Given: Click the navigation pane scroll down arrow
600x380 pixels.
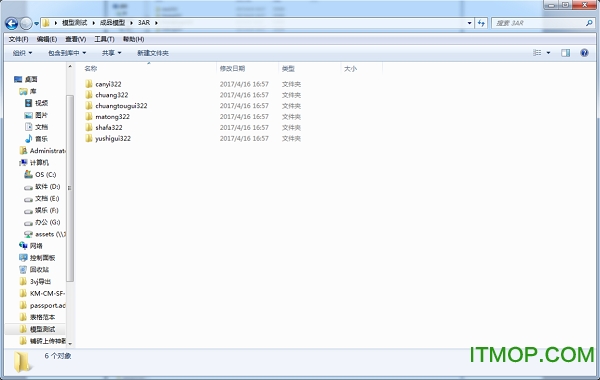Looking at the screenshot, I should point(70,344).
